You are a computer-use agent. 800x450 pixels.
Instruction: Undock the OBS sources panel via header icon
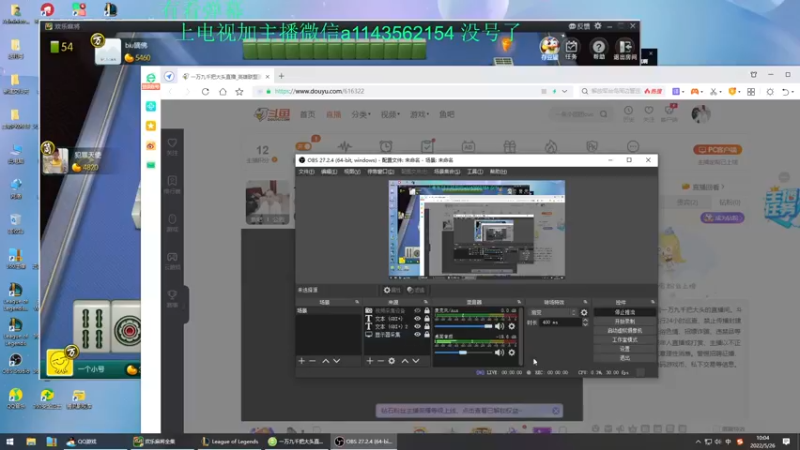[x=426, y=302]
